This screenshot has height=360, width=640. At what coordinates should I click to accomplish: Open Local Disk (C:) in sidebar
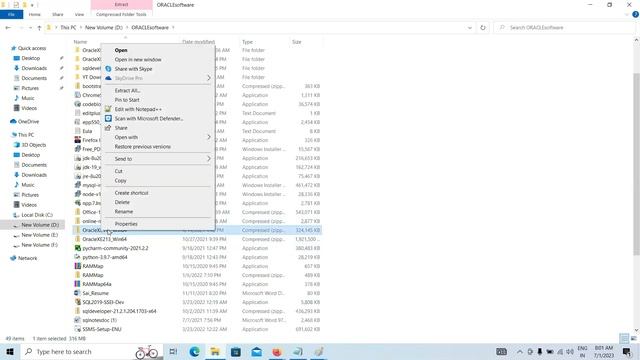tap(37, 215)
